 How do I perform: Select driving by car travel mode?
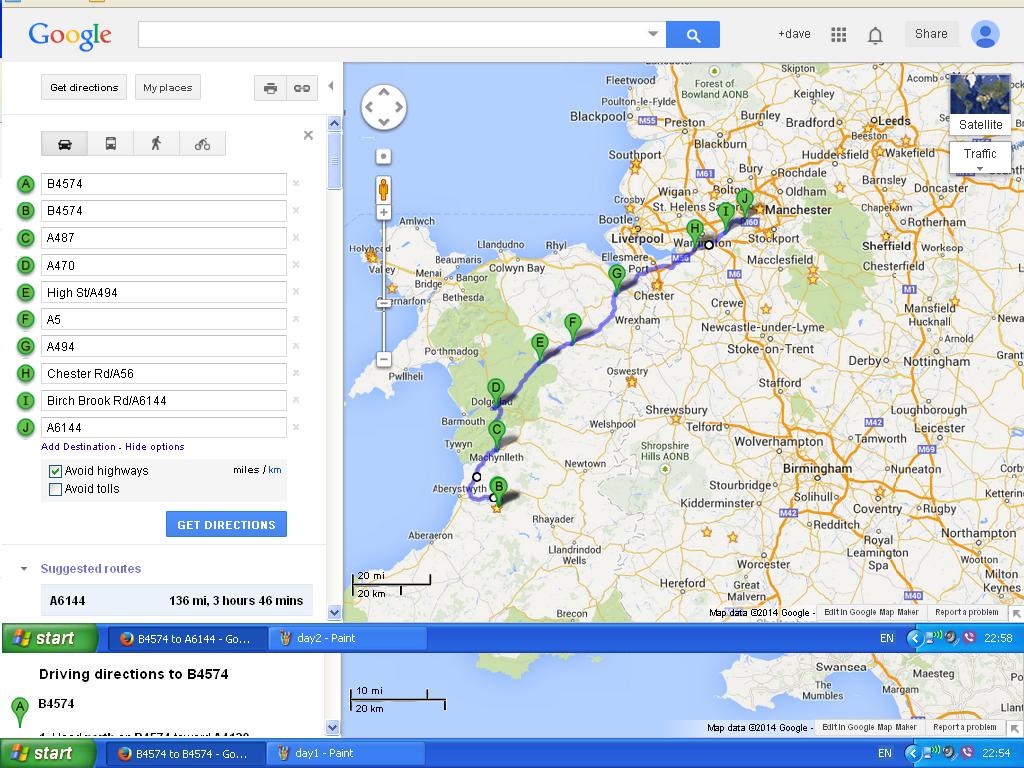pyautogui.click(x=65, y=144)
